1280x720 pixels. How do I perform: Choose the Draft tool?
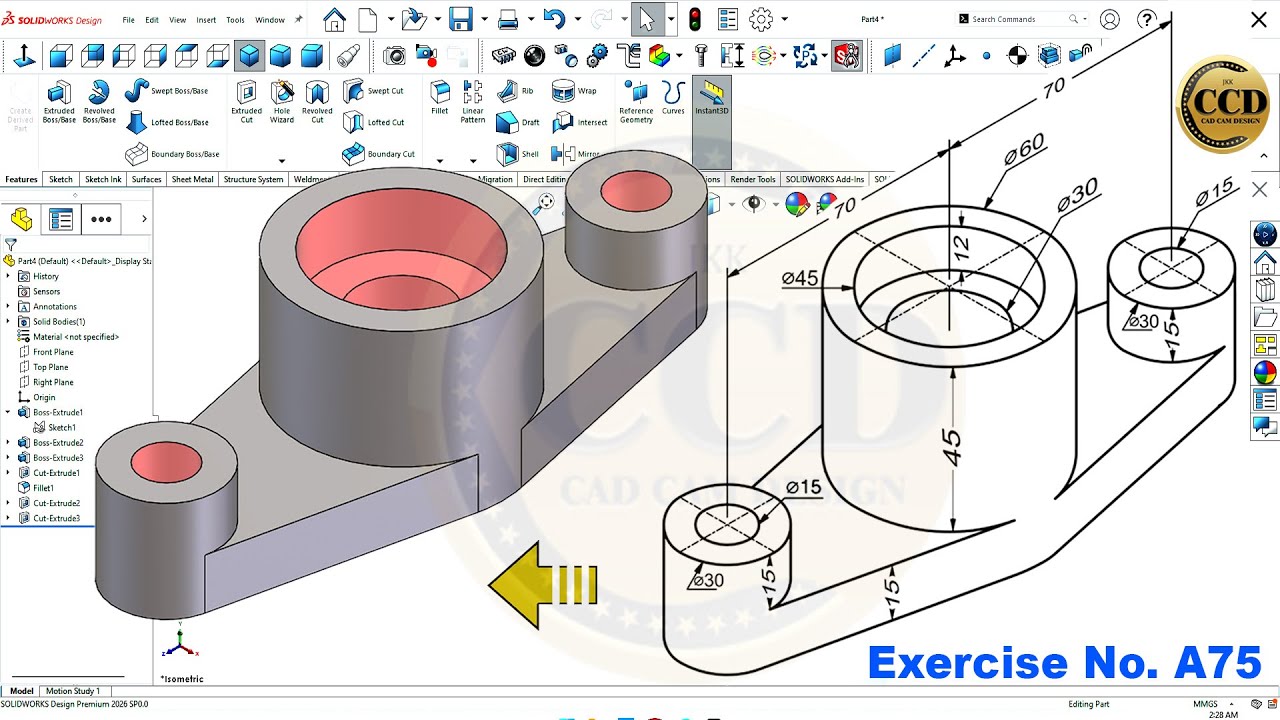click(518, 122)
